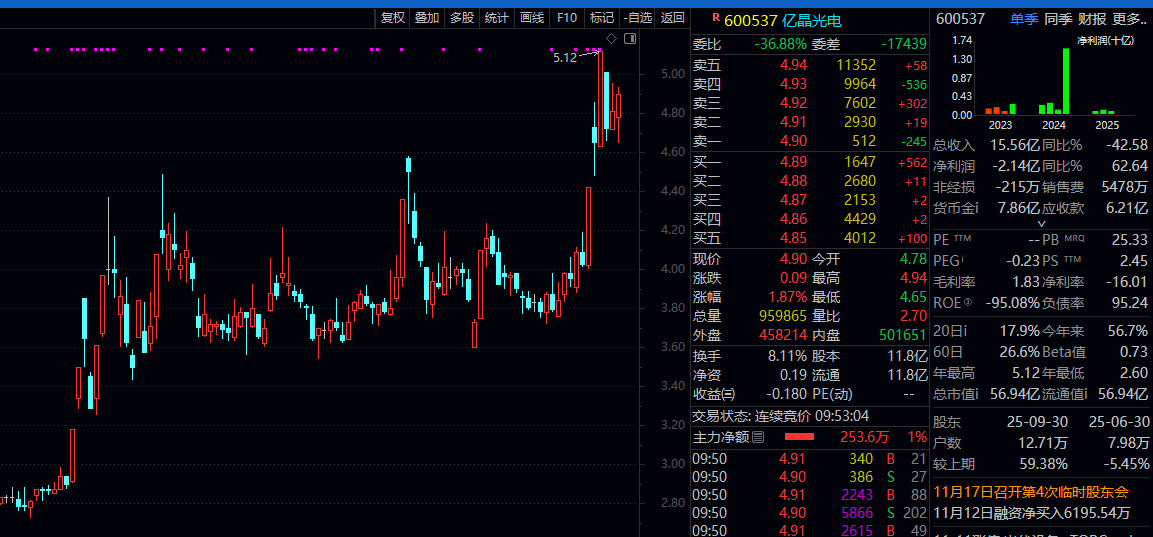Remove stock via -自选 button

coord(637,18)
